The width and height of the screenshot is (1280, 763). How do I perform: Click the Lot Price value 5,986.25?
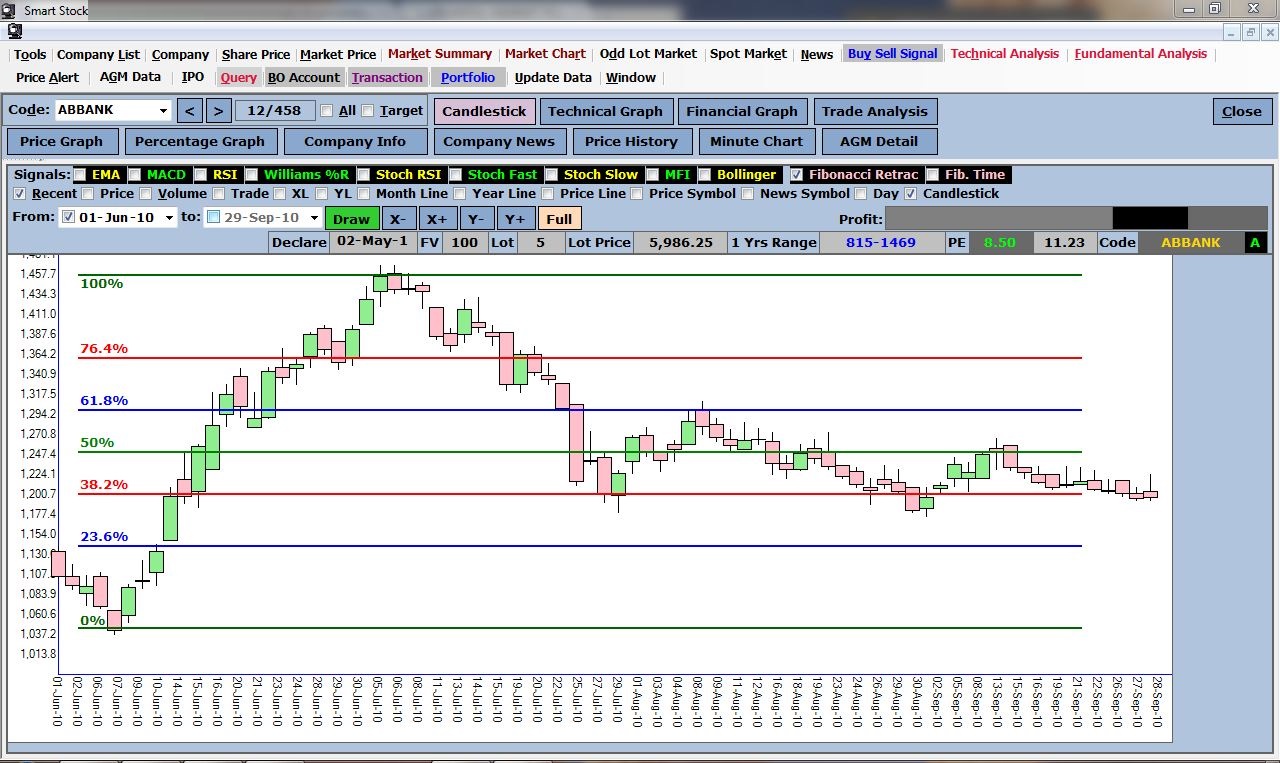[x=680, y=242]
